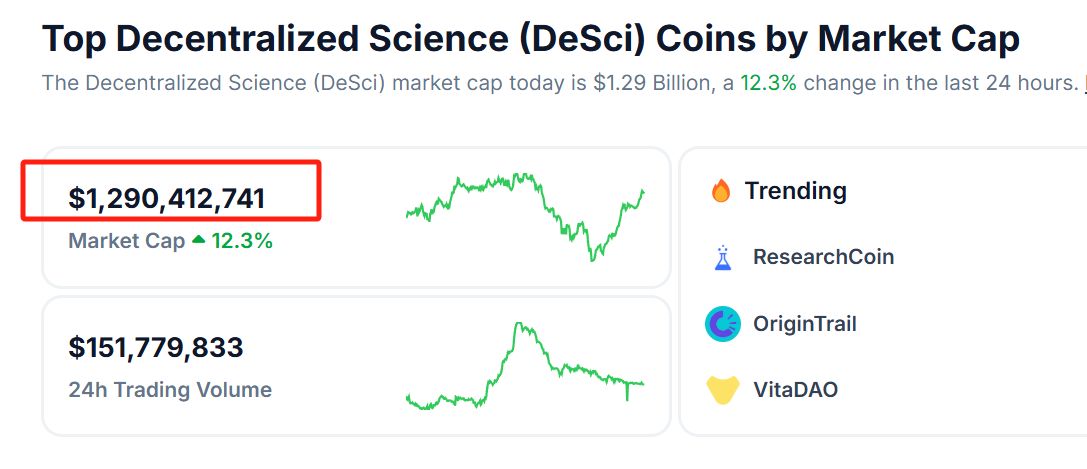Click the green up arrow beside Market Cap
The width and height of the screenshot is (1087, 469).
point(199,241)
